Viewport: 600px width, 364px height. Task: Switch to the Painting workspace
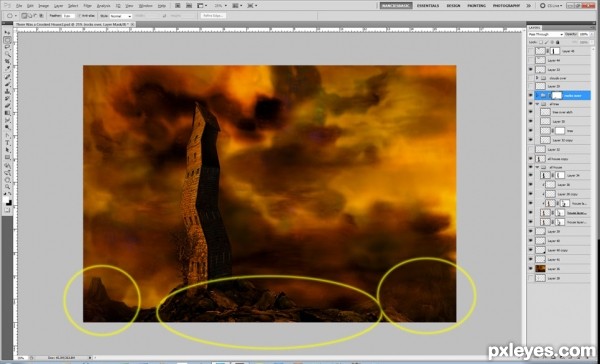click(x=476, y=6)
